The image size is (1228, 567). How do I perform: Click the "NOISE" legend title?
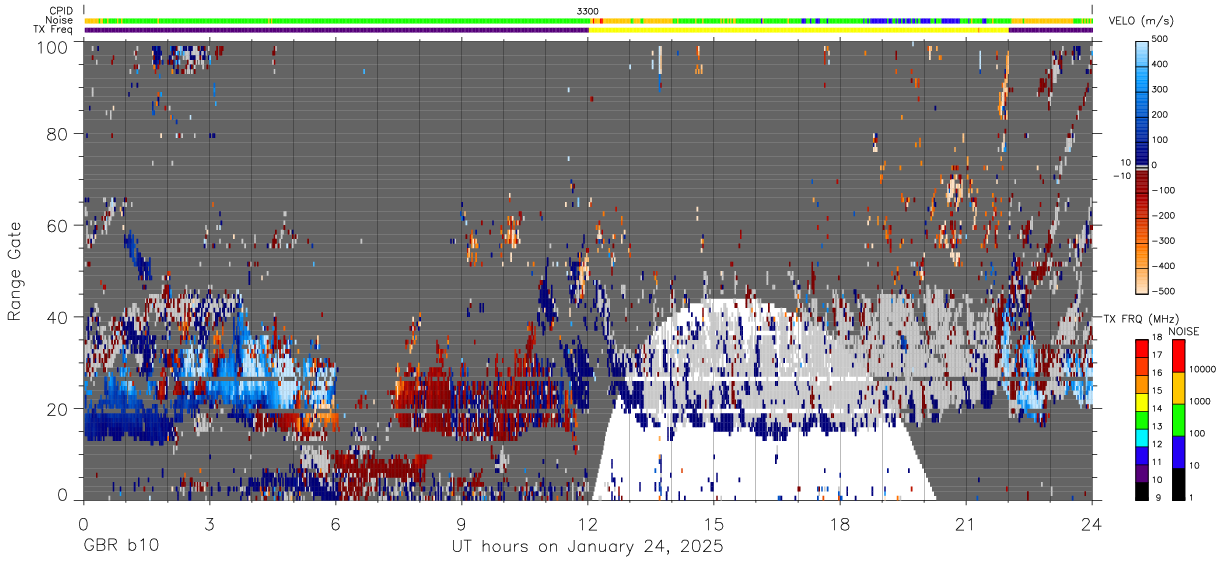pyautogui.click(x=1184, y=331)
